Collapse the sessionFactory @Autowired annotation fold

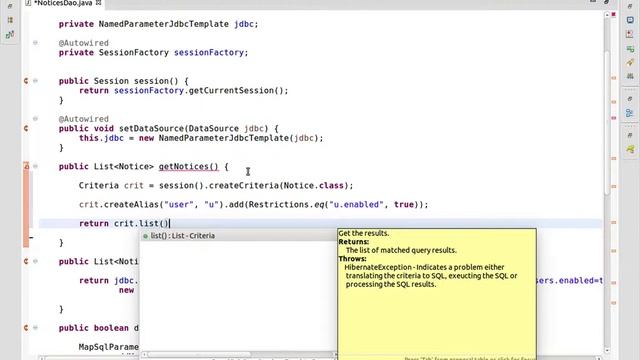pos(36,42)
